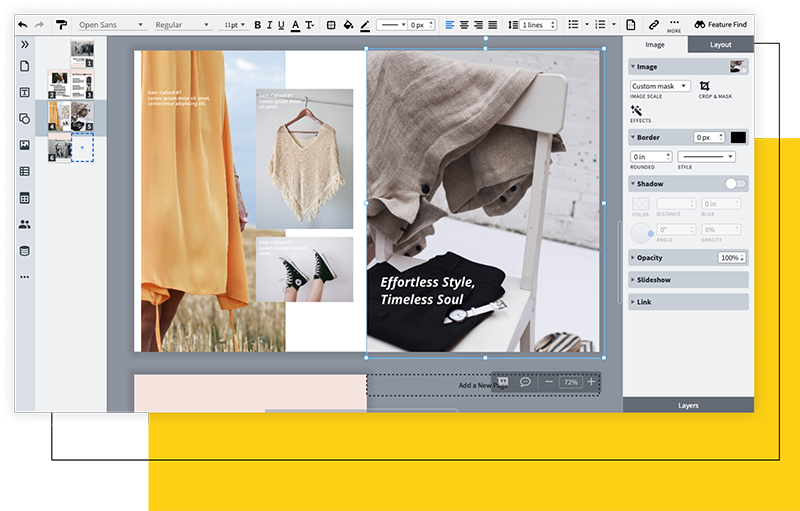Click the Feature Find button

pos(721,24)
